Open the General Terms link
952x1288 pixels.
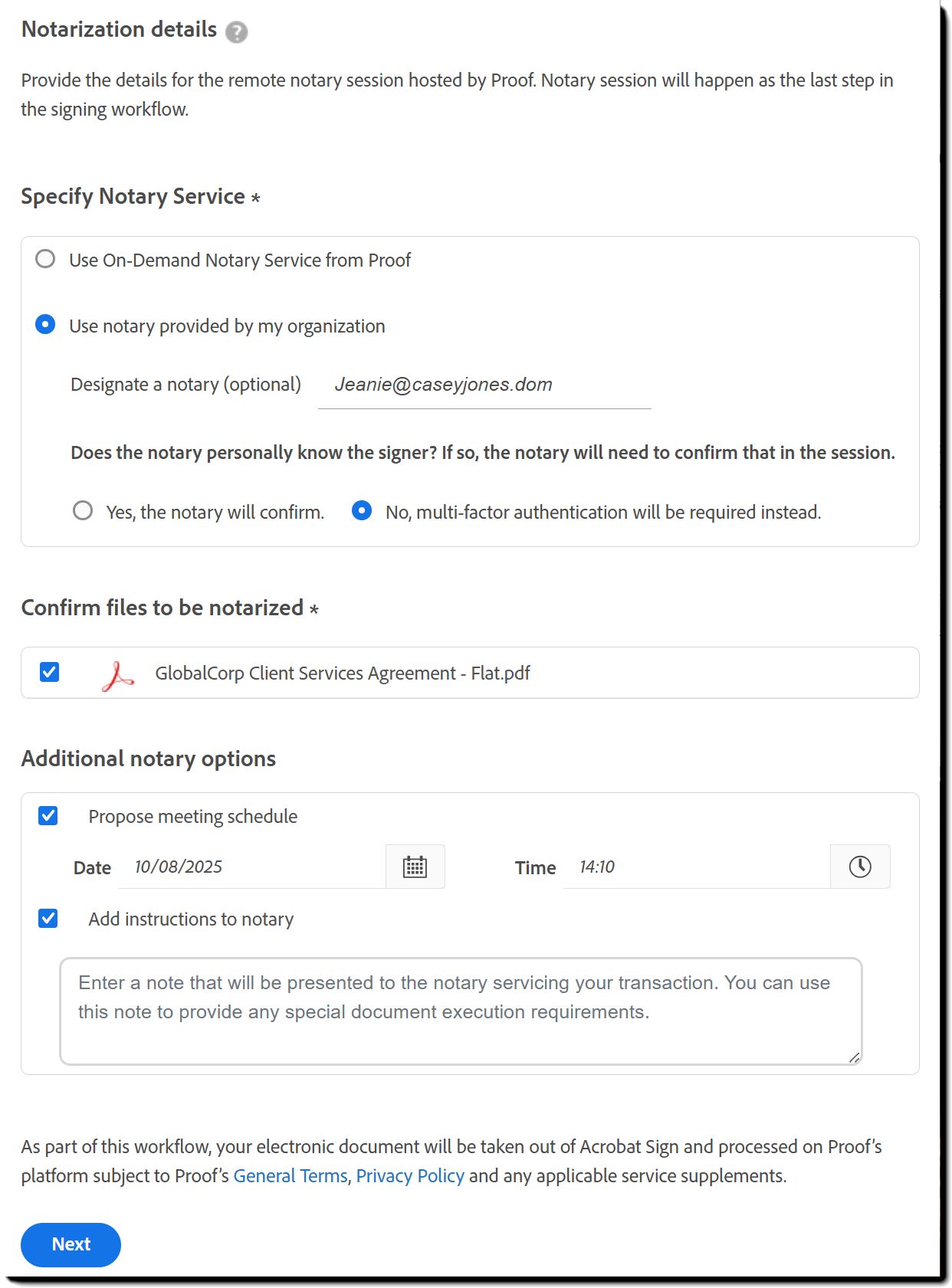(291, 1176)
